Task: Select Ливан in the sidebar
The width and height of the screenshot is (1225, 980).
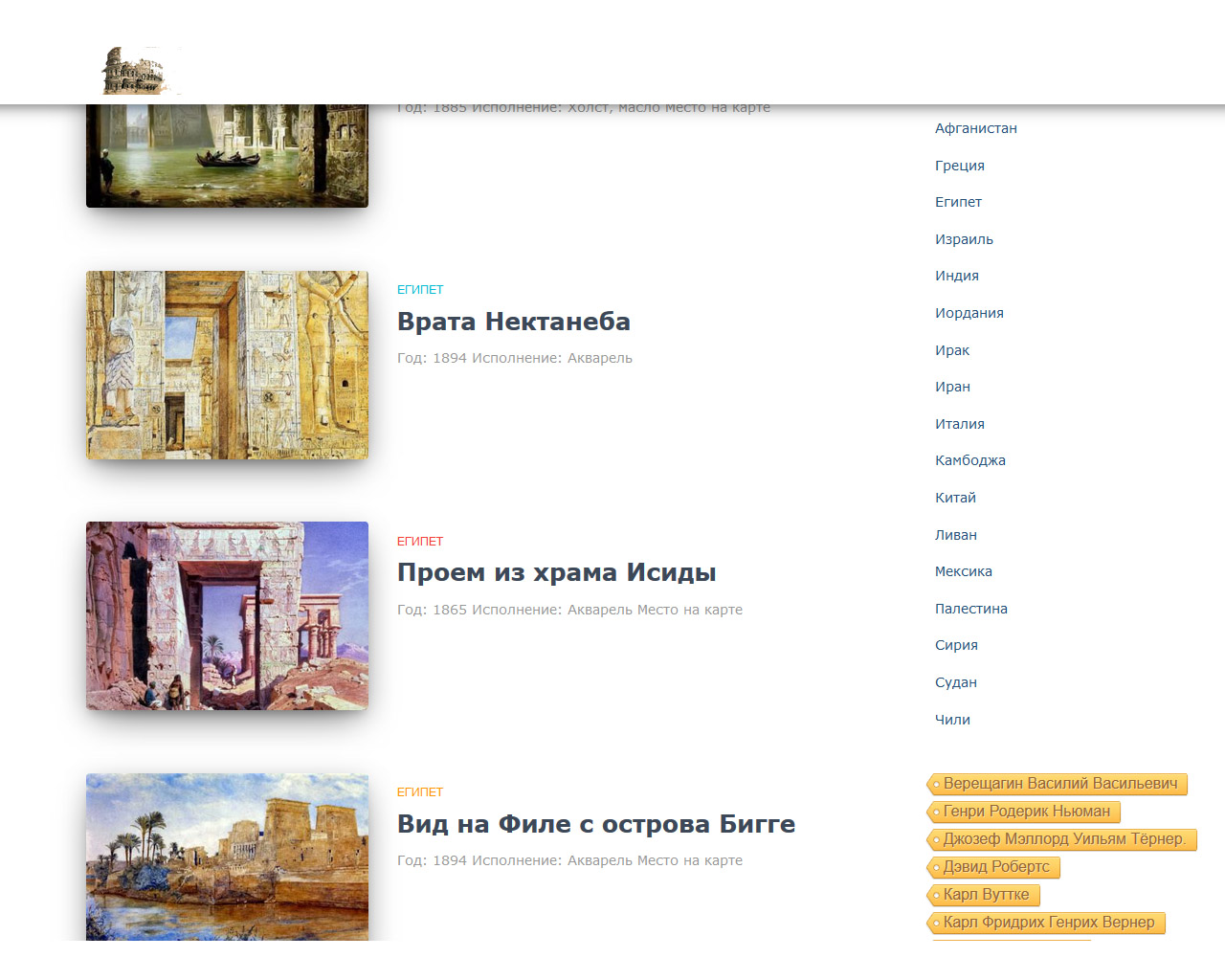Action: pyautogui.click(x=956, y=535)
